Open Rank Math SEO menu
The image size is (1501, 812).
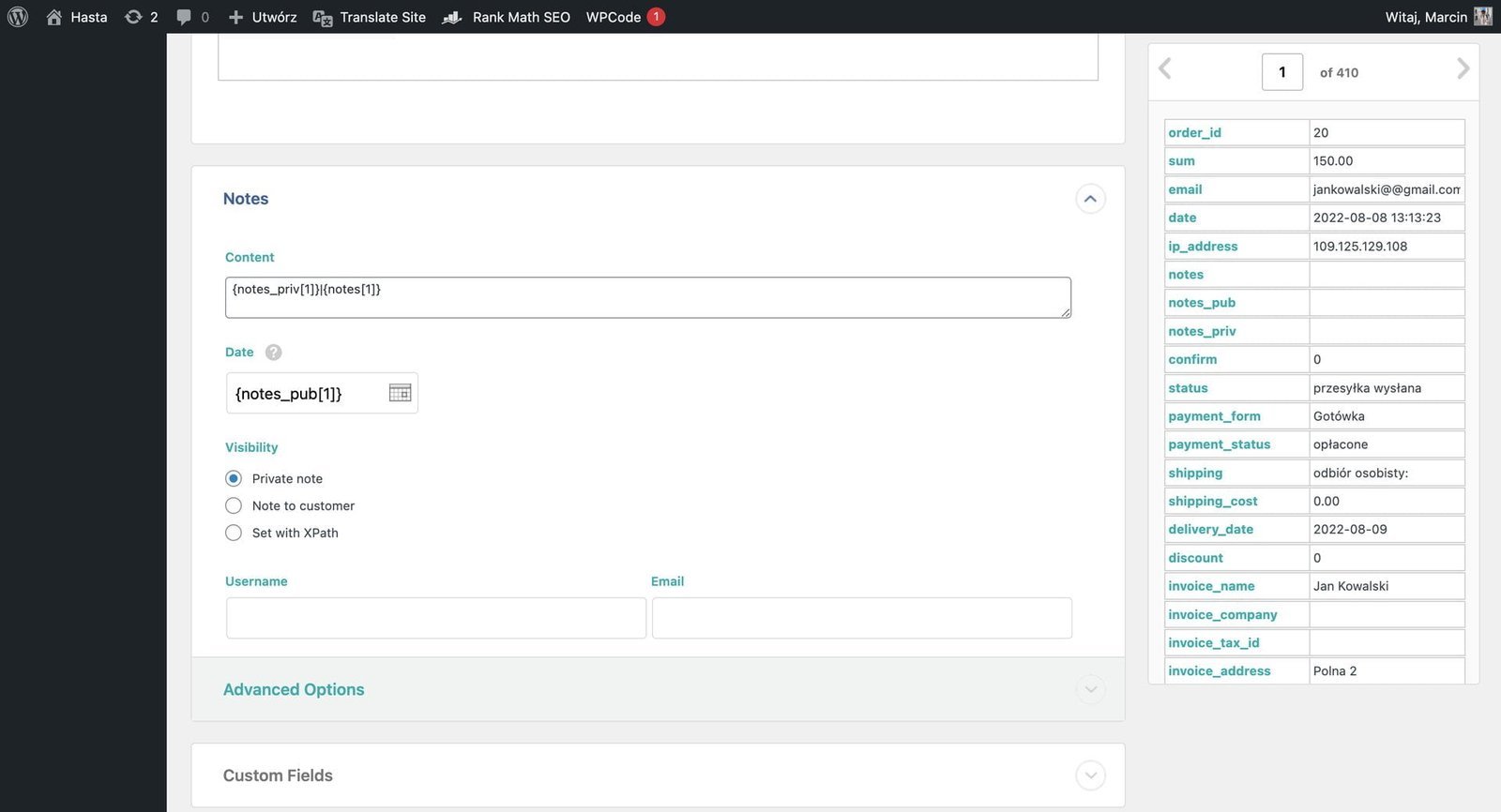click(508, 17)
